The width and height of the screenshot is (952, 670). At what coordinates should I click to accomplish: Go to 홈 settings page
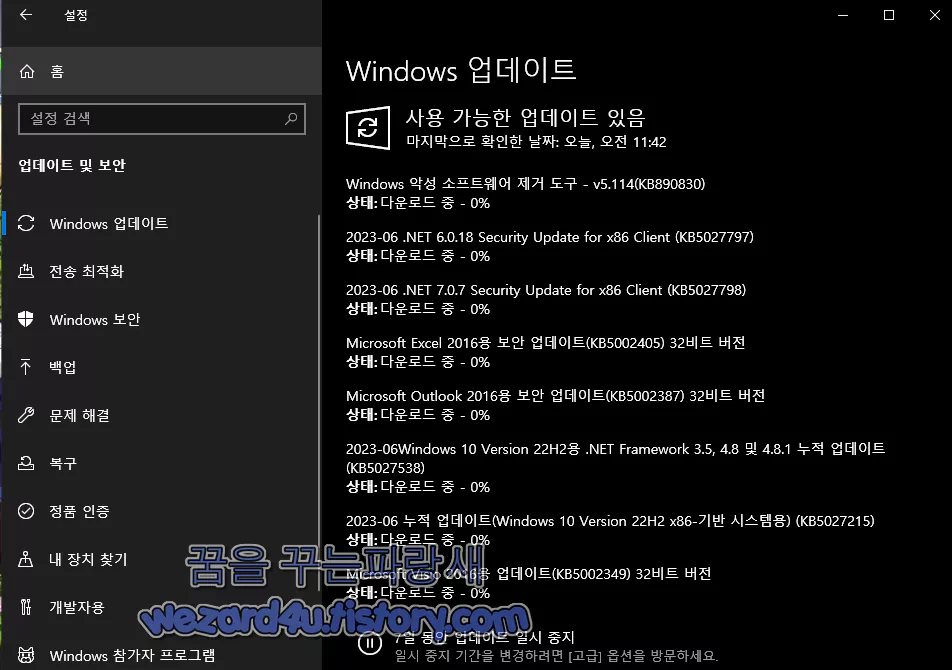pyautogui.click(x=162, y=72)
